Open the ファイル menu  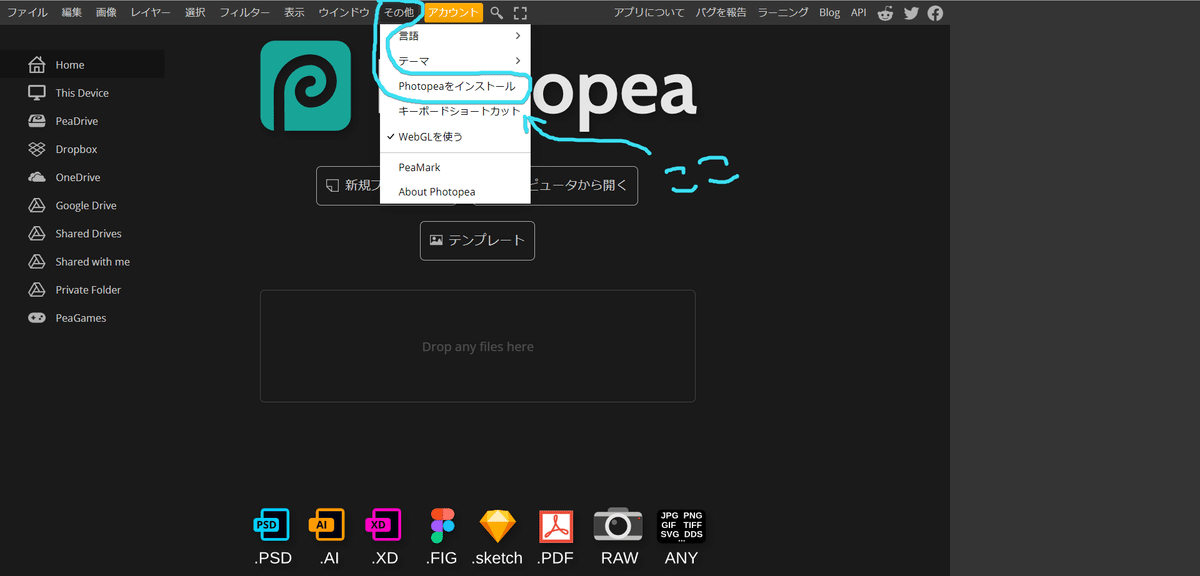point(27,13)
